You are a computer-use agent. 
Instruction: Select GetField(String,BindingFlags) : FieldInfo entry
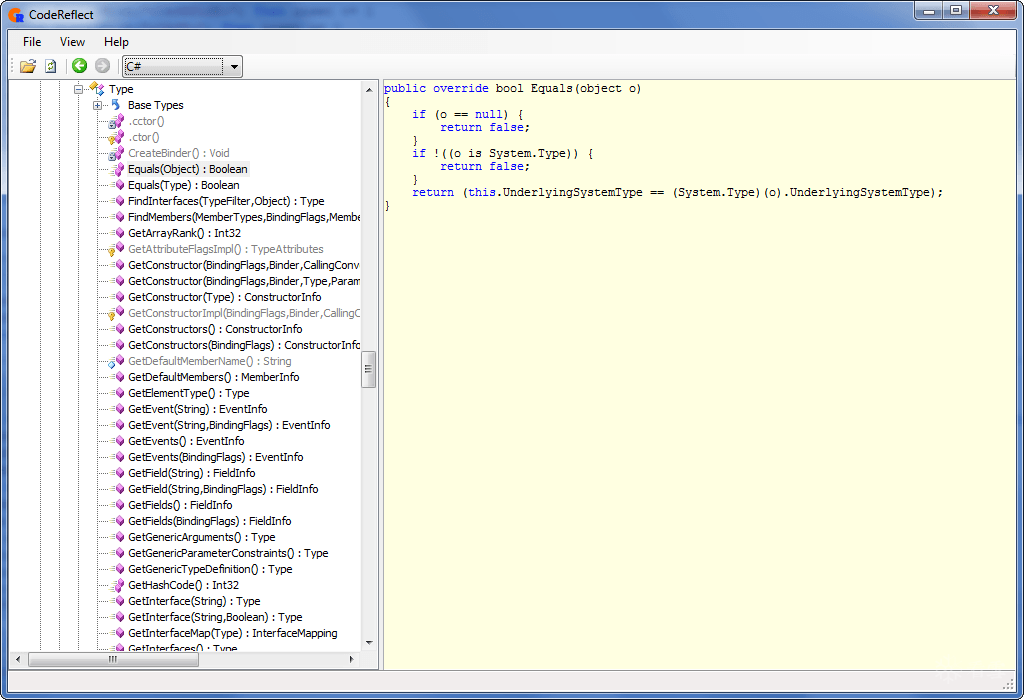pos(223,489)
